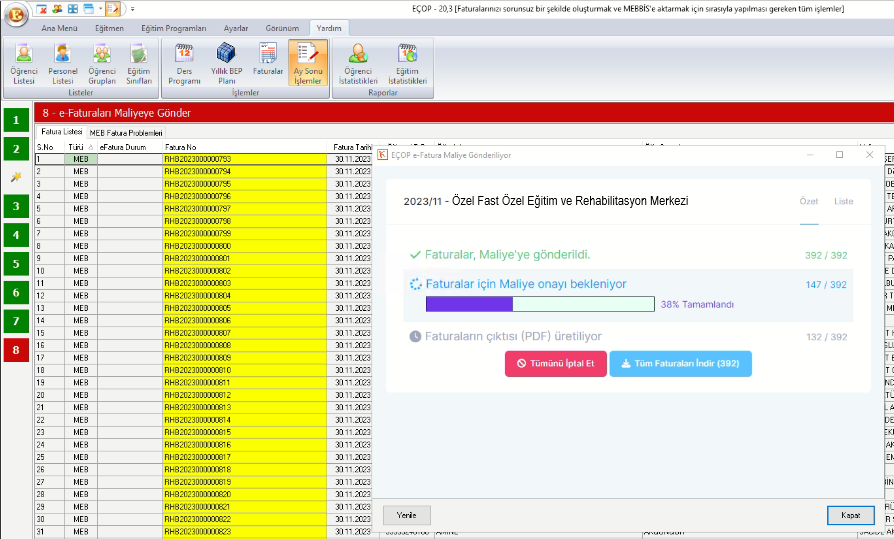Click the row number 15 cell
Image resolution: width=894 pixels, height=539 pixels.
coord(50,333)
